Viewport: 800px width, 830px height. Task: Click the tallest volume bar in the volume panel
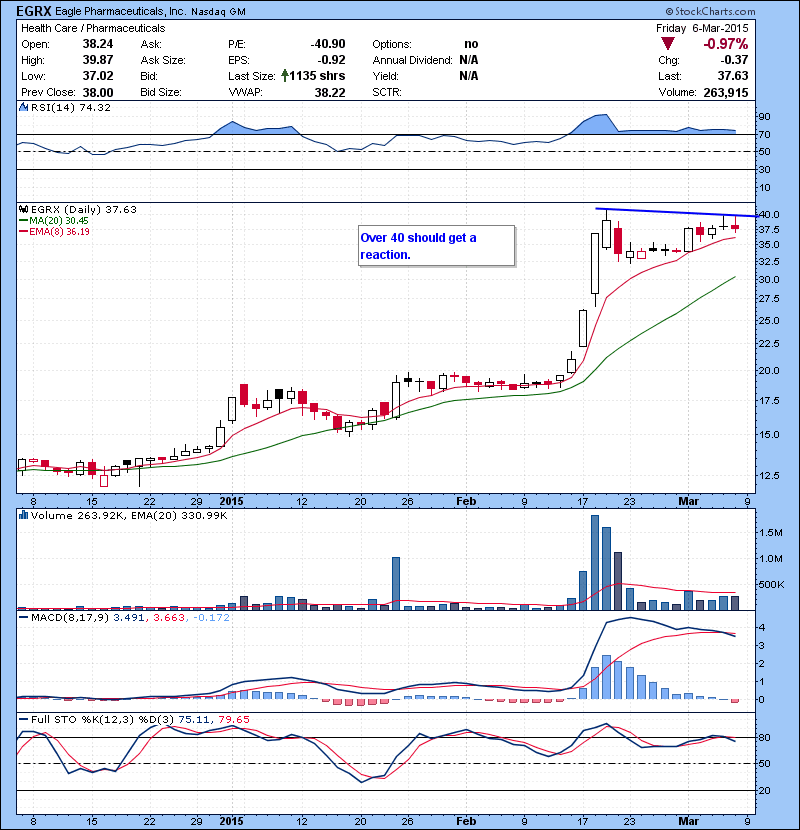pos(595,562)
